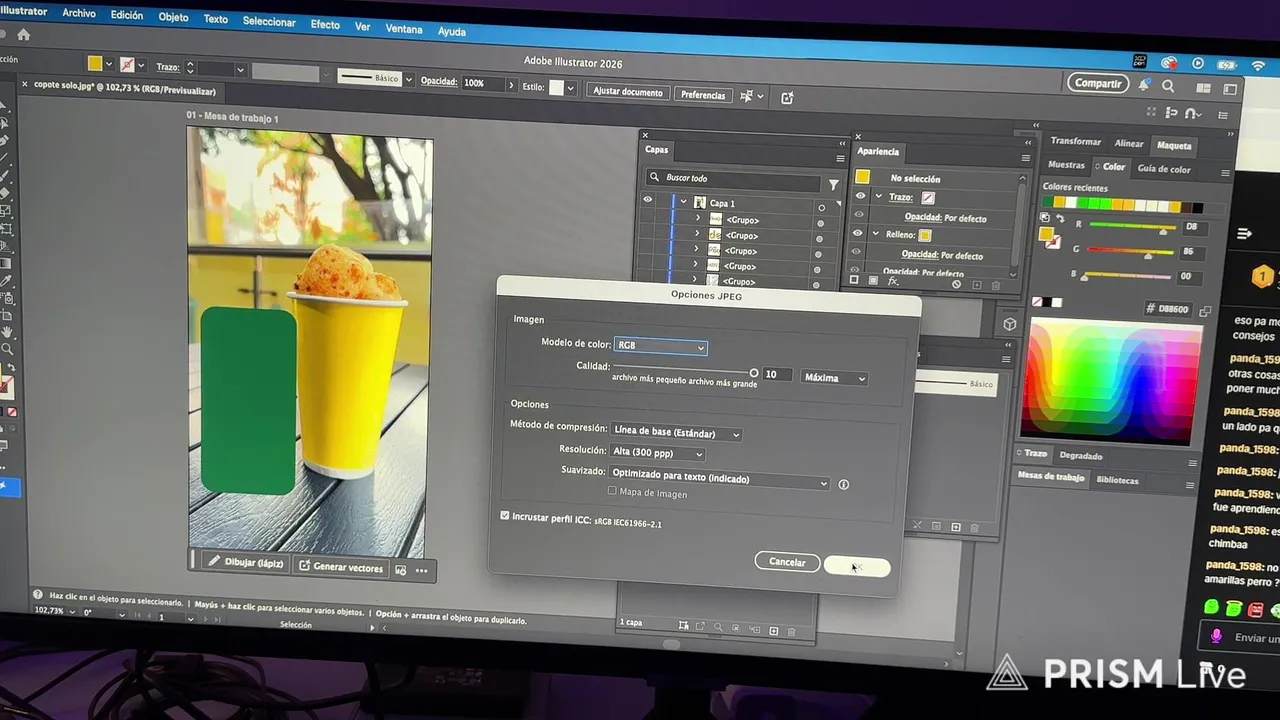Expand the first Grupo sublayer
This screenshot has height=720, width=1280.
(x=697, y=217)
